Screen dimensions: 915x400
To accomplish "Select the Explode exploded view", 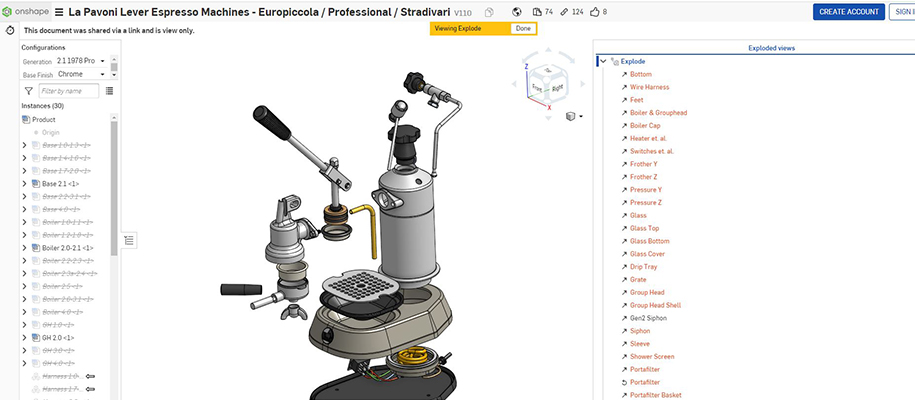I will (x=633, y=61).
